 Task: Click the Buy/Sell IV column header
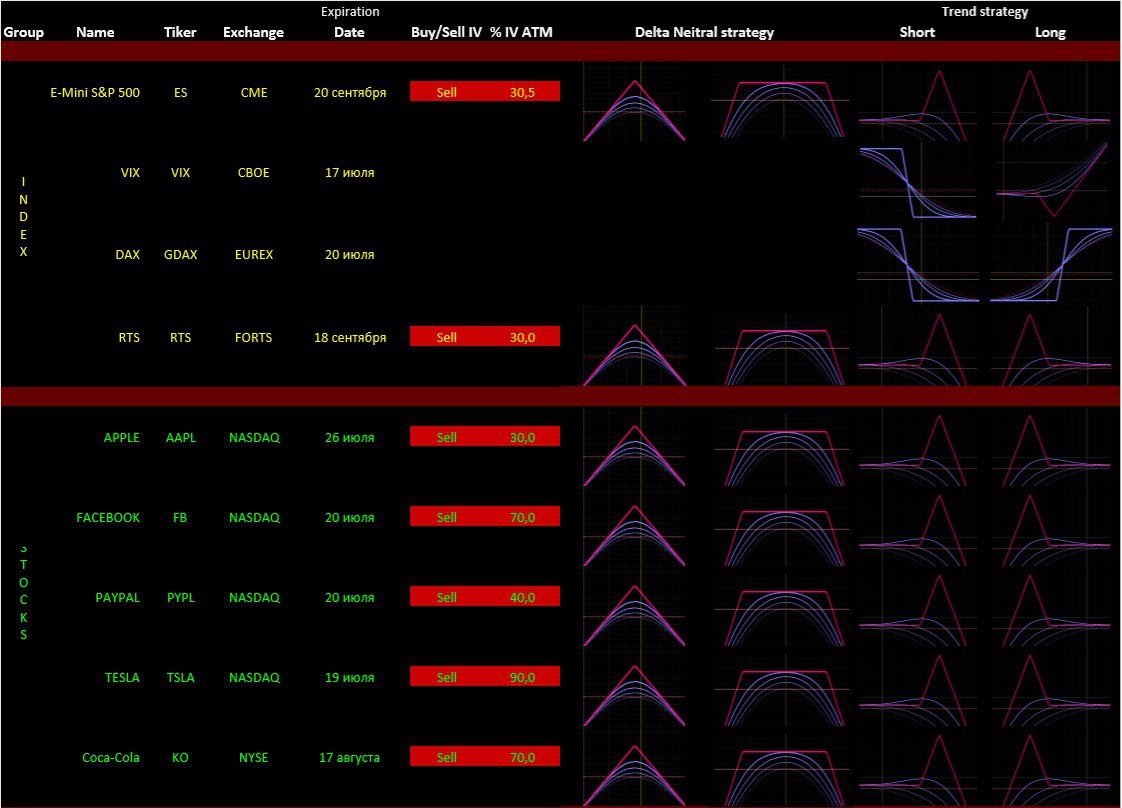coord(447,32)
